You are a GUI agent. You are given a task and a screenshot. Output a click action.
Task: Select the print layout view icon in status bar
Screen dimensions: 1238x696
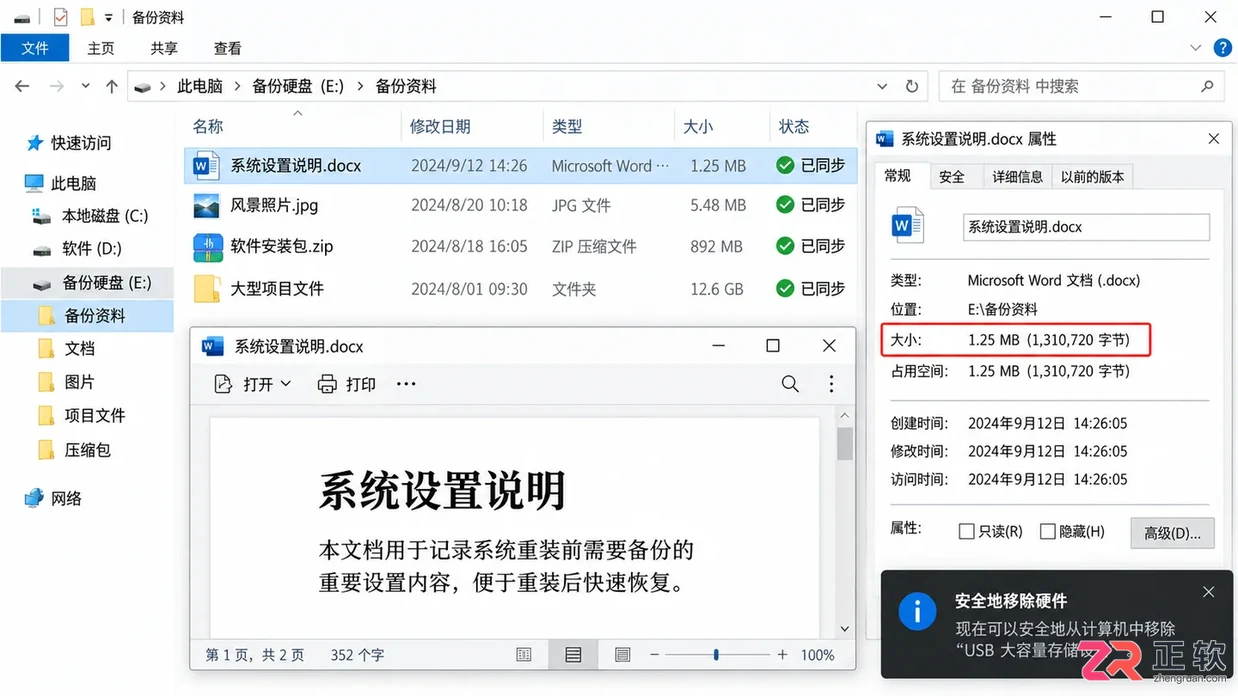coord(573,655)
